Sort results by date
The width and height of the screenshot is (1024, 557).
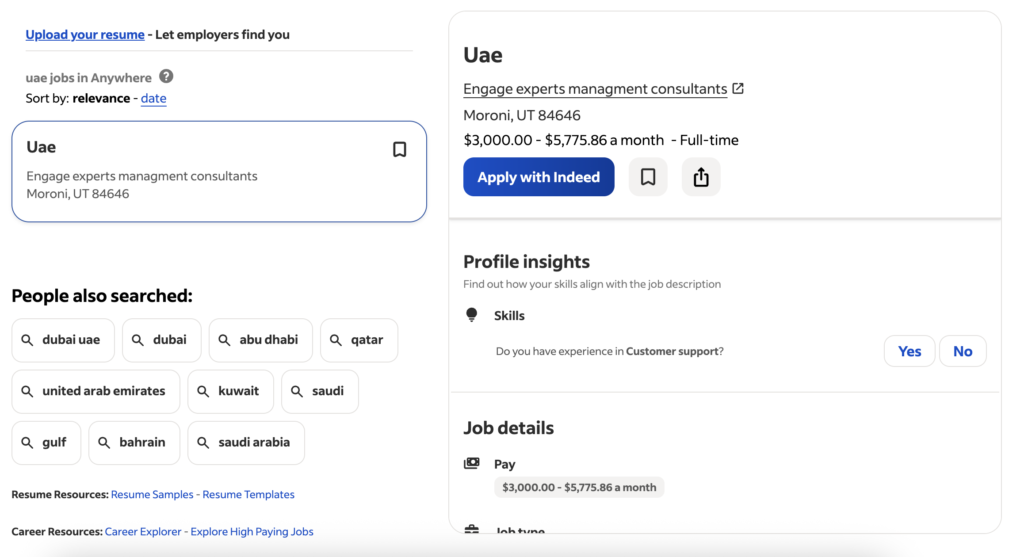(x=153, y=98)
